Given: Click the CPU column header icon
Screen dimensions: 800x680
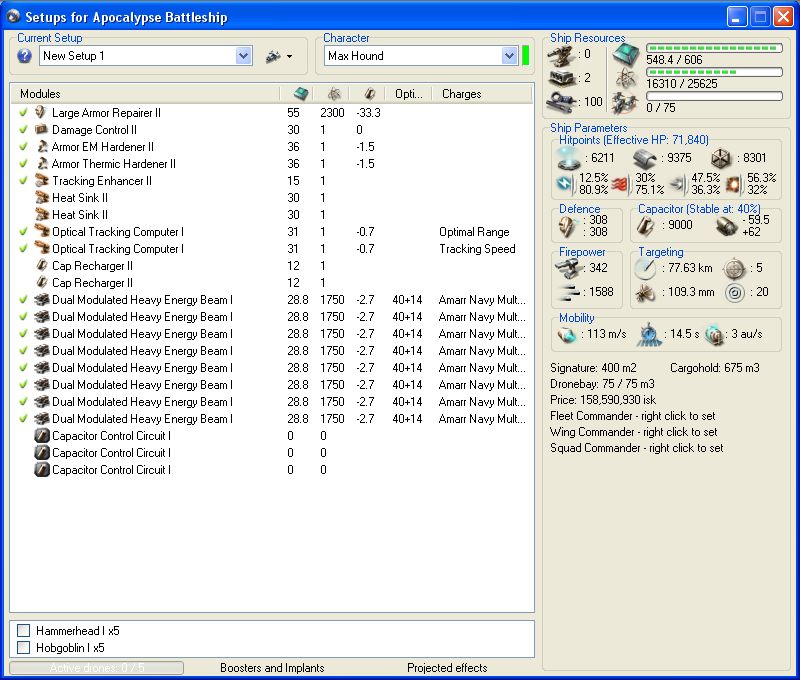Looking at the screenshot, I should [300, 94].
